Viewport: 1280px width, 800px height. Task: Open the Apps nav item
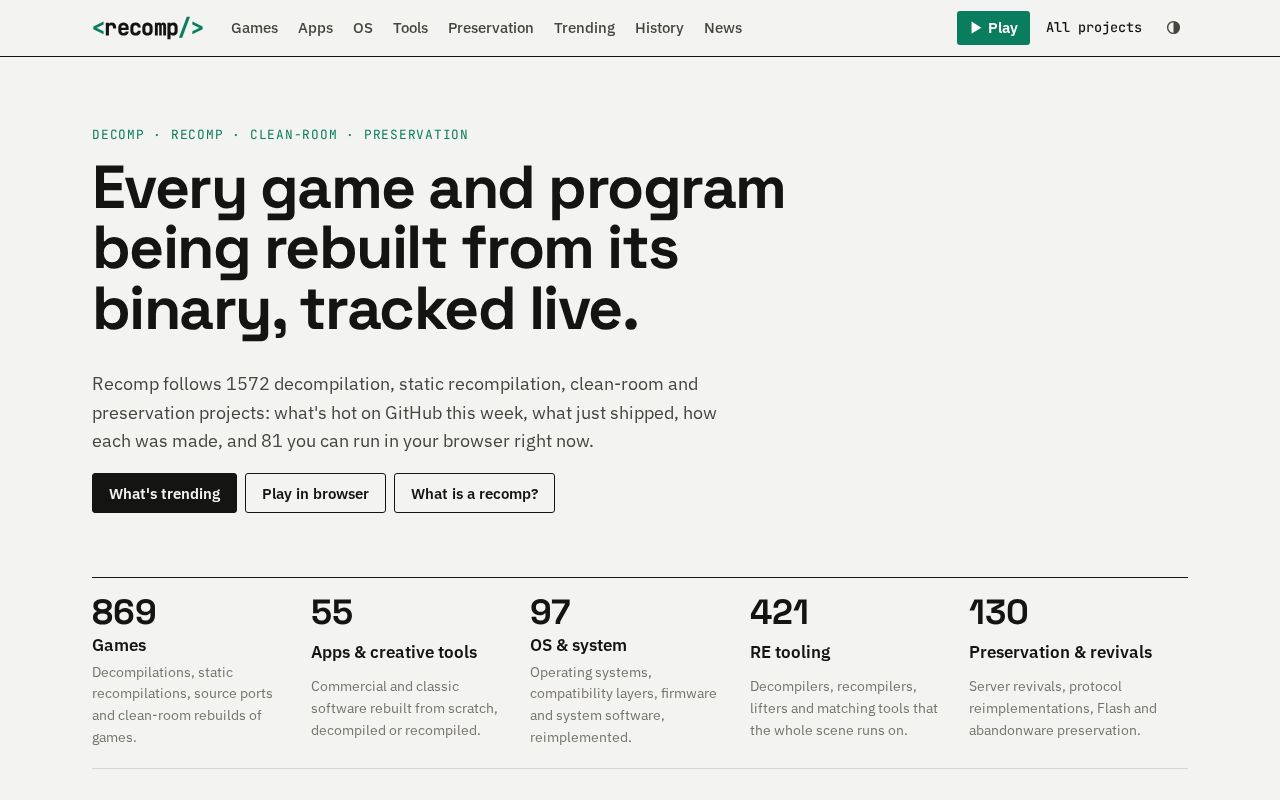point(316,28)
